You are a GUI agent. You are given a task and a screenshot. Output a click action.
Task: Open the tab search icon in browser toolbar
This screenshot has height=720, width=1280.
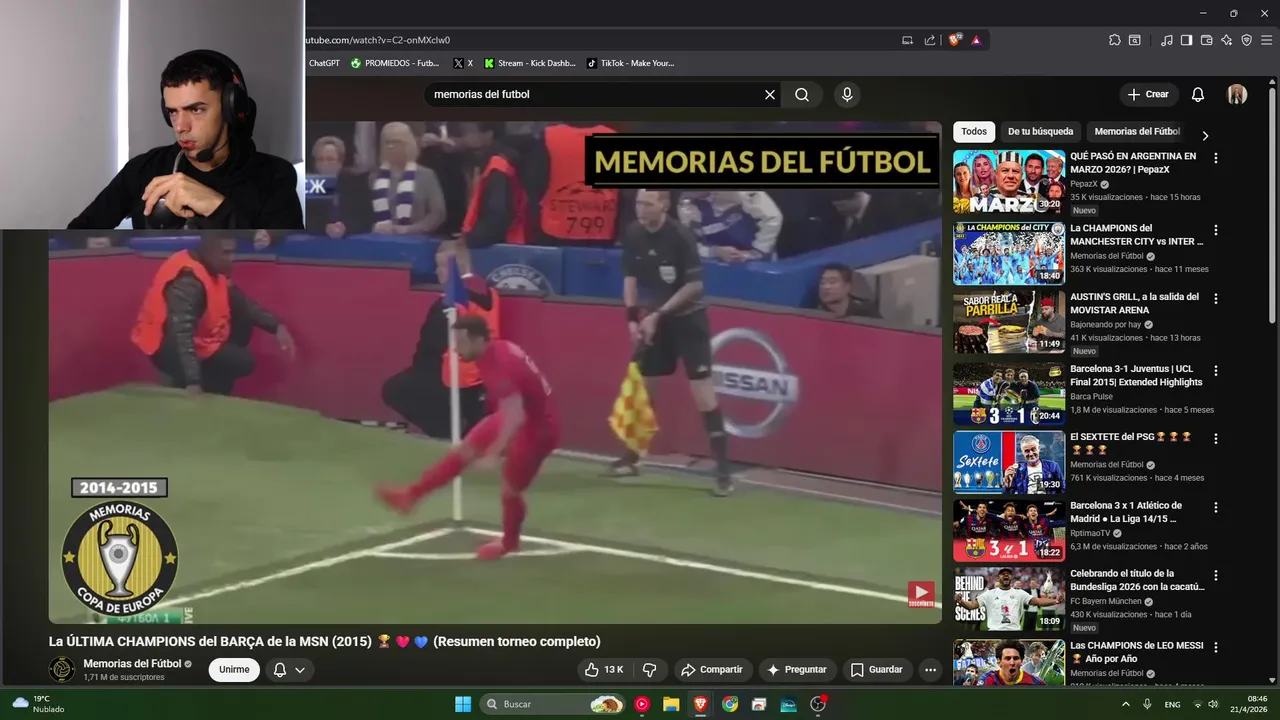1135,40
